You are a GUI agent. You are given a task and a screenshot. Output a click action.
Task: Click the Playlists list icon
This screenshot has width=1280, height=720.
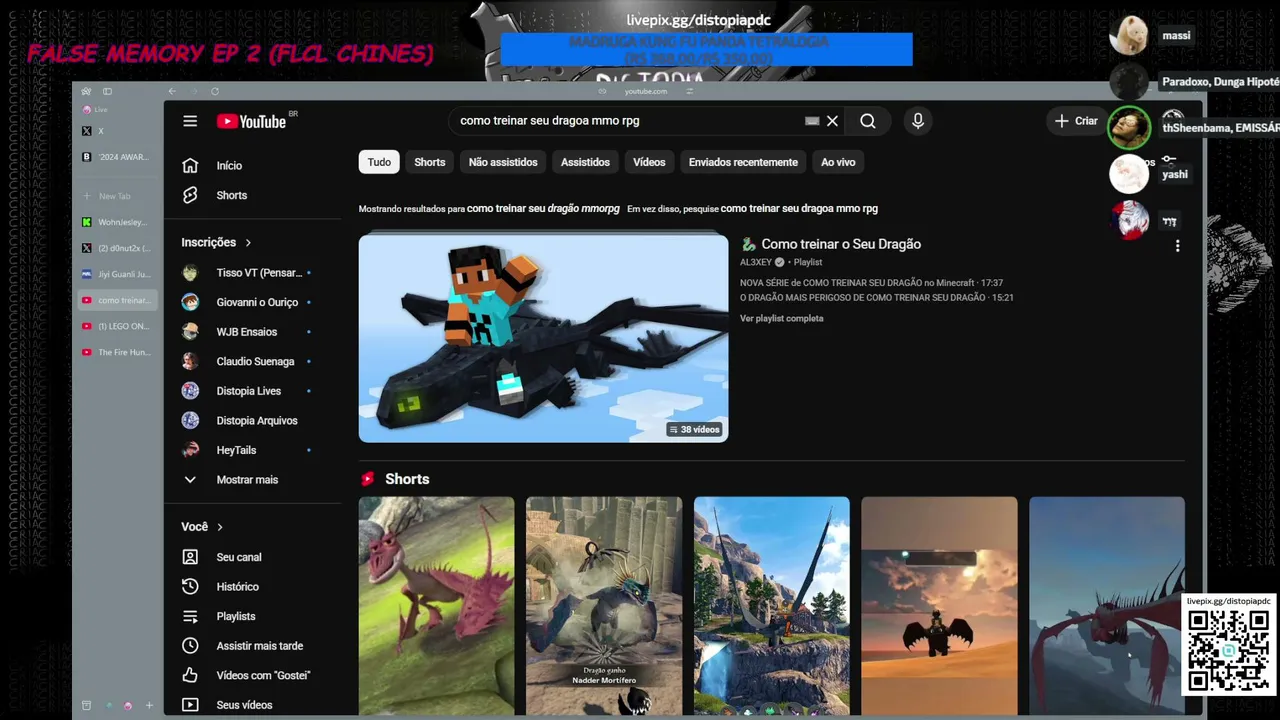190,616
